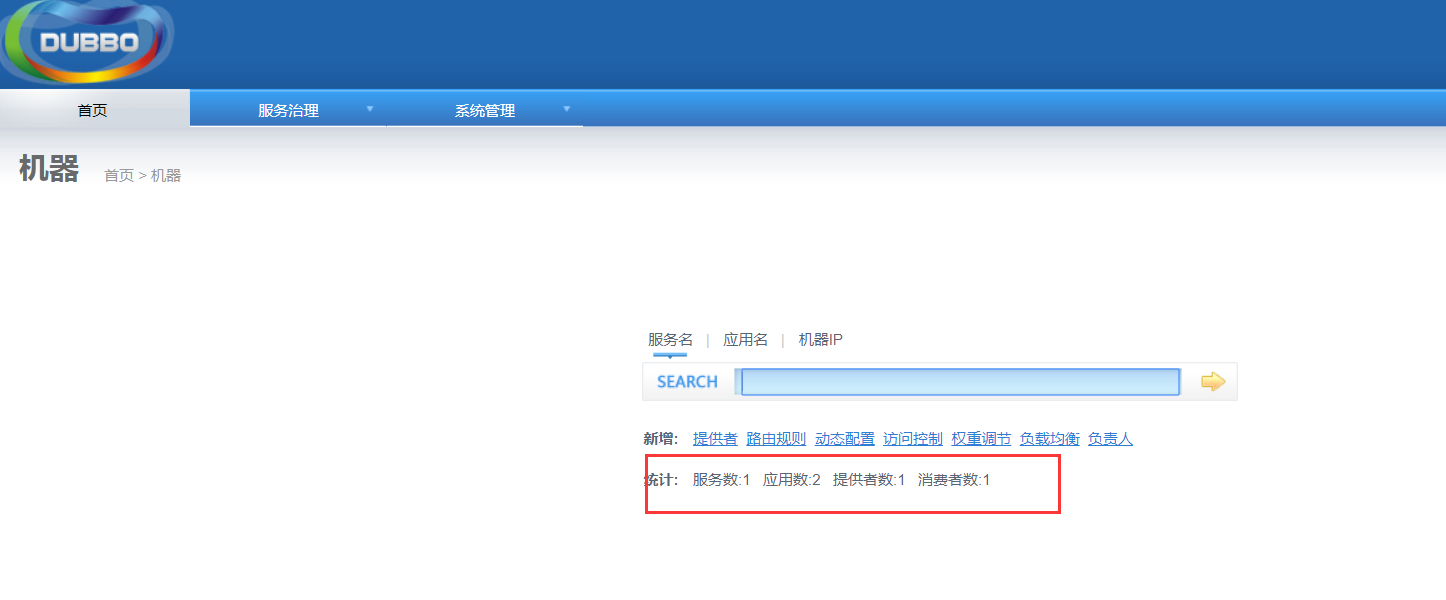
Task: Click the DUBBO logo
Action: (88, 41)
